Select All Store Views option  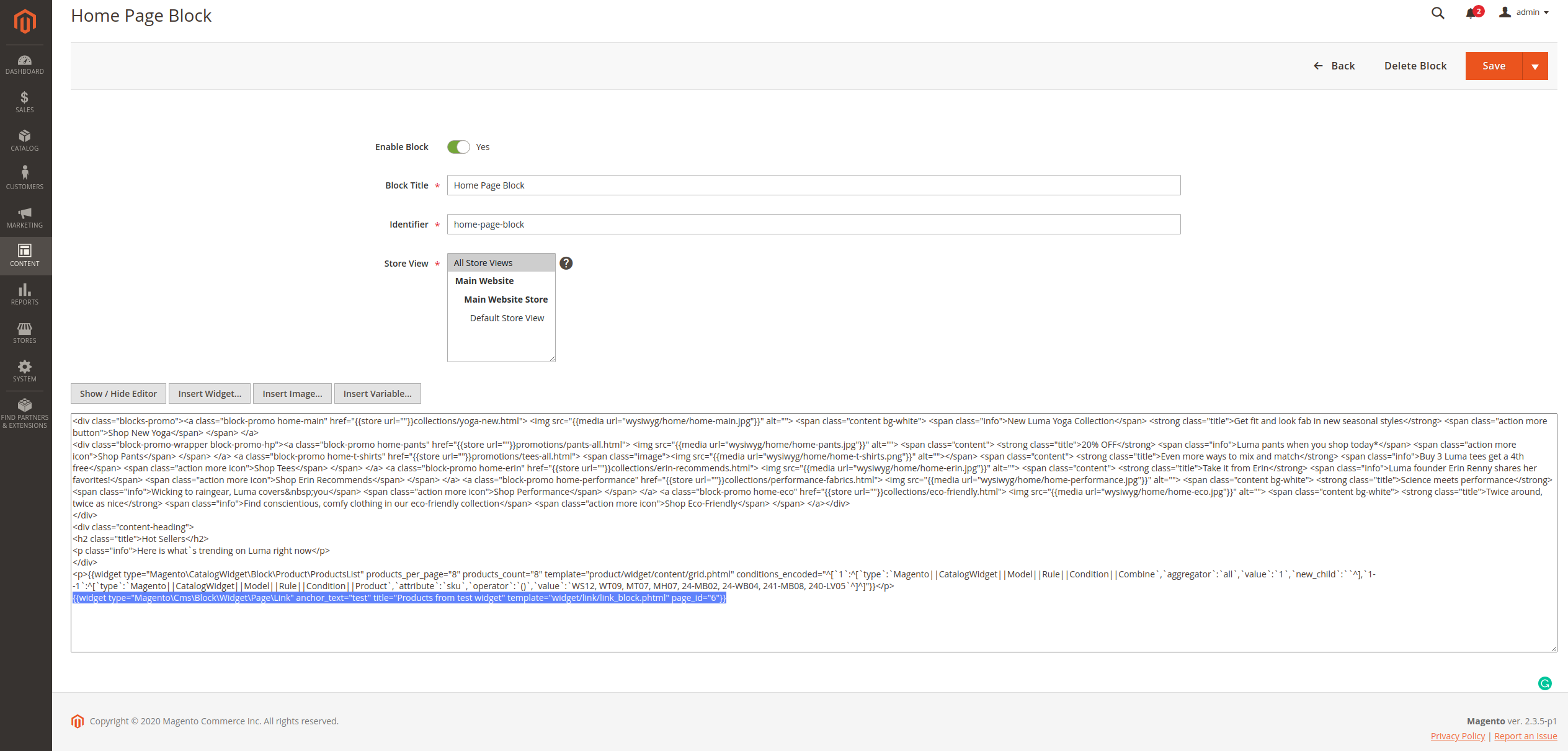tap(483, 262)
